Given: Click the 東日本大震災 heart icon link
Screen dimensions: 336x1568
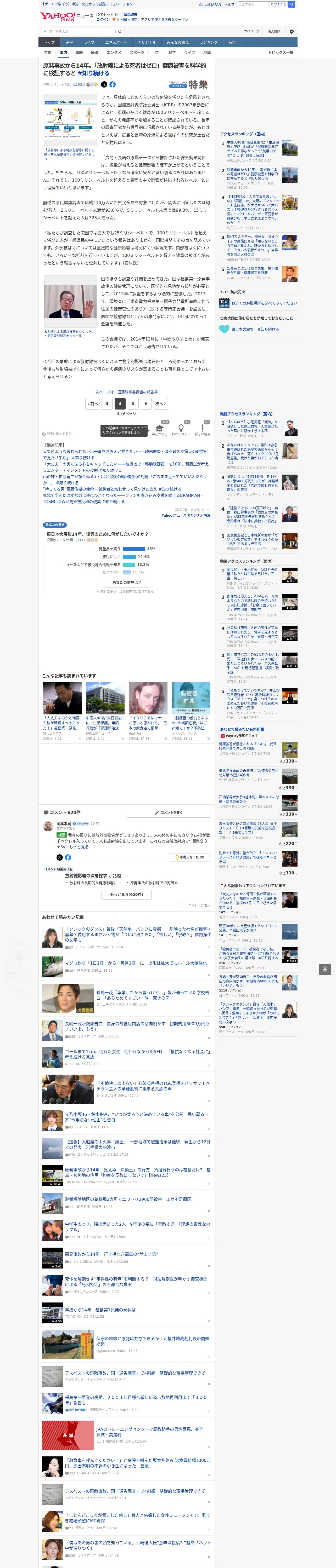Looking at the screenshot, I should [225, 329].
